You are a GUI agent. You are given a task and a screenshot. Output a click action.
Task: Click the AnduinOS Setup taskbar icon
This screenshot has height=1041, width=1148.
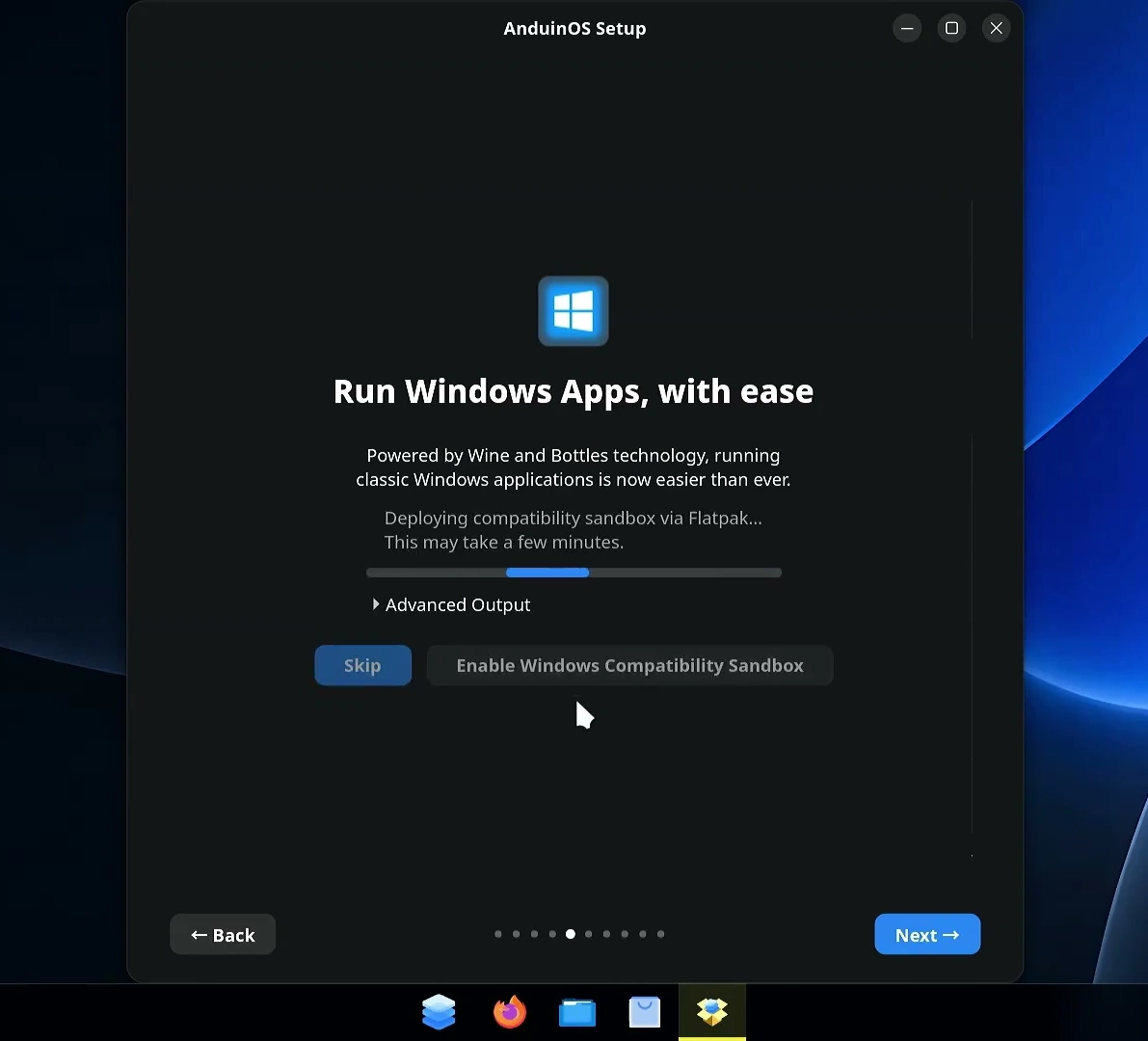point(712,1012)
